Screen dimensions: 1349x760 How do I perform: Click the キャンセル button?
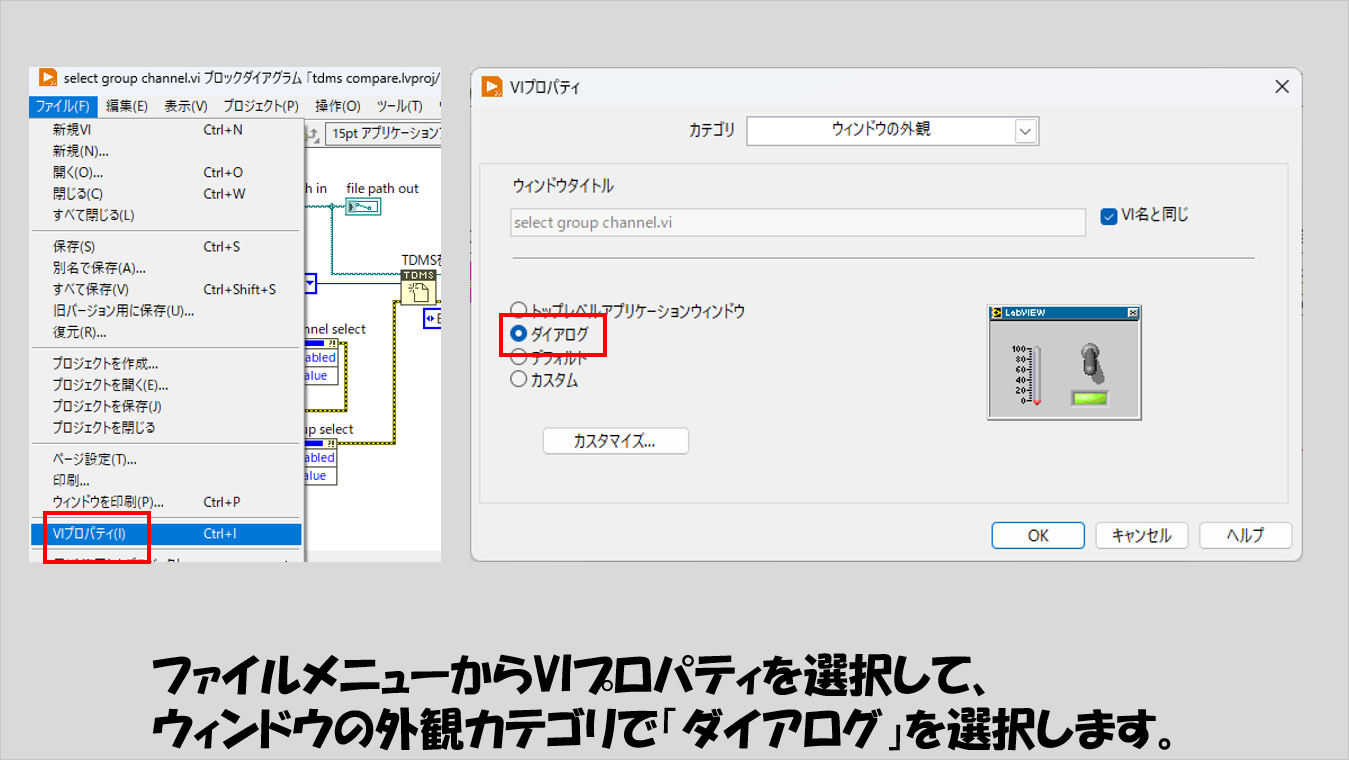coord(1141,535)
